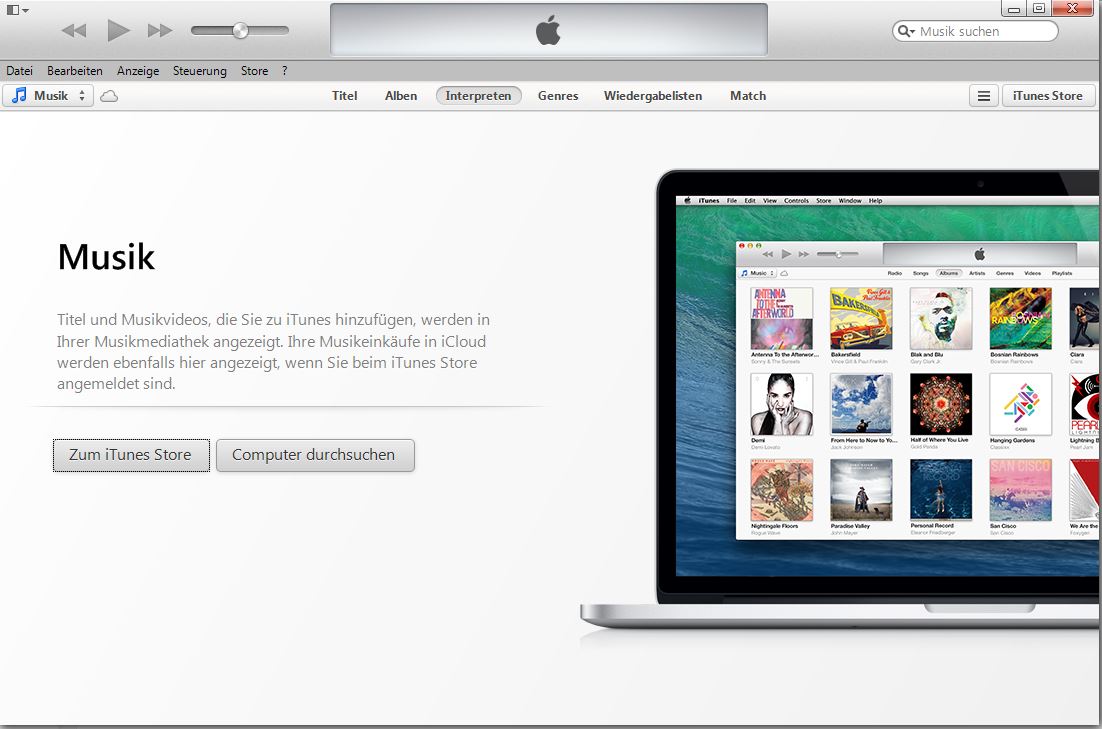Image resolution: width=1102 pixels, height=729 pixels.
Task: Open the Datei menu
Action: coord(20,71)
